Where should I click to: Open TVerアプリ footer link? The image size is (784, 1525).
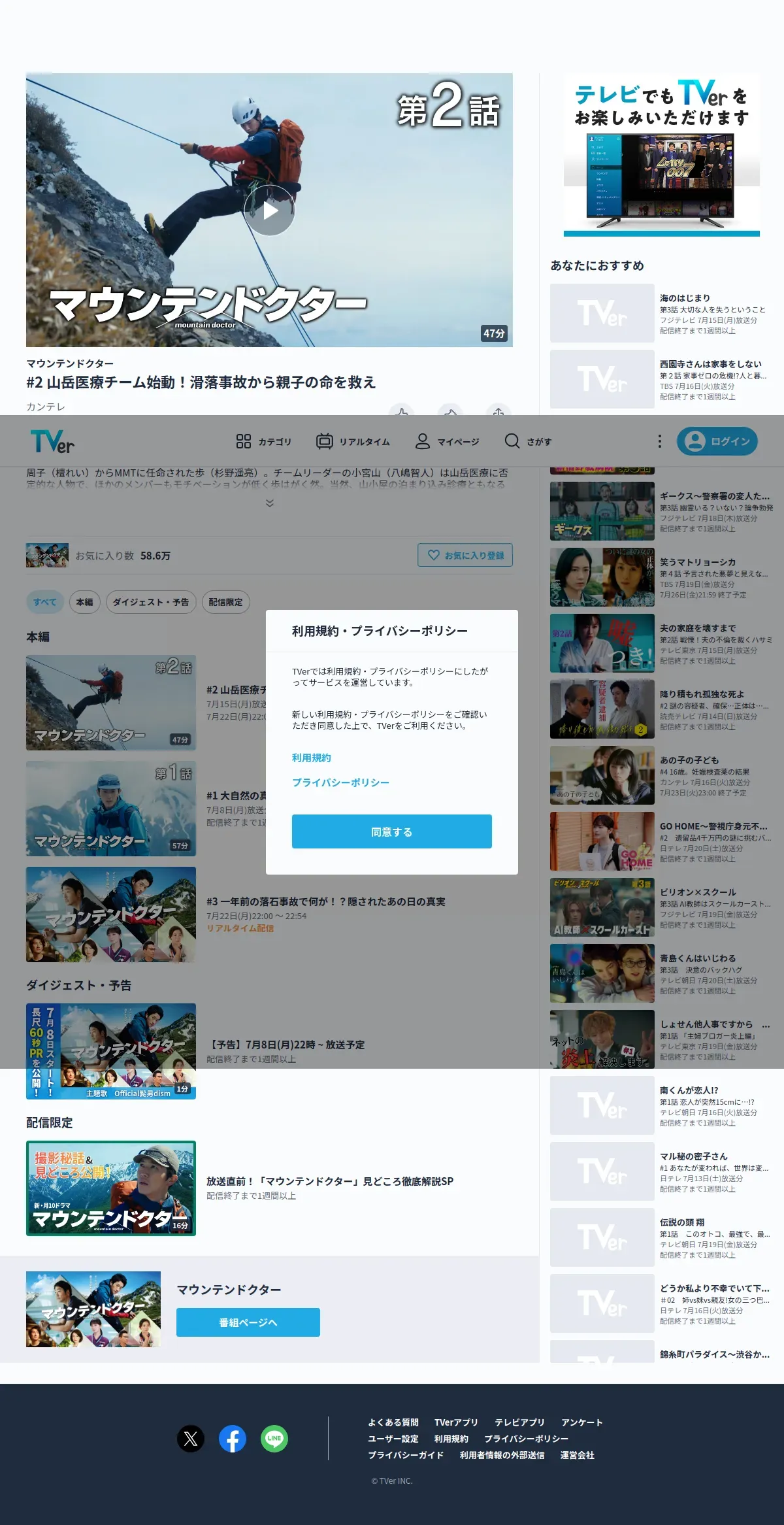pos(456,1422)
